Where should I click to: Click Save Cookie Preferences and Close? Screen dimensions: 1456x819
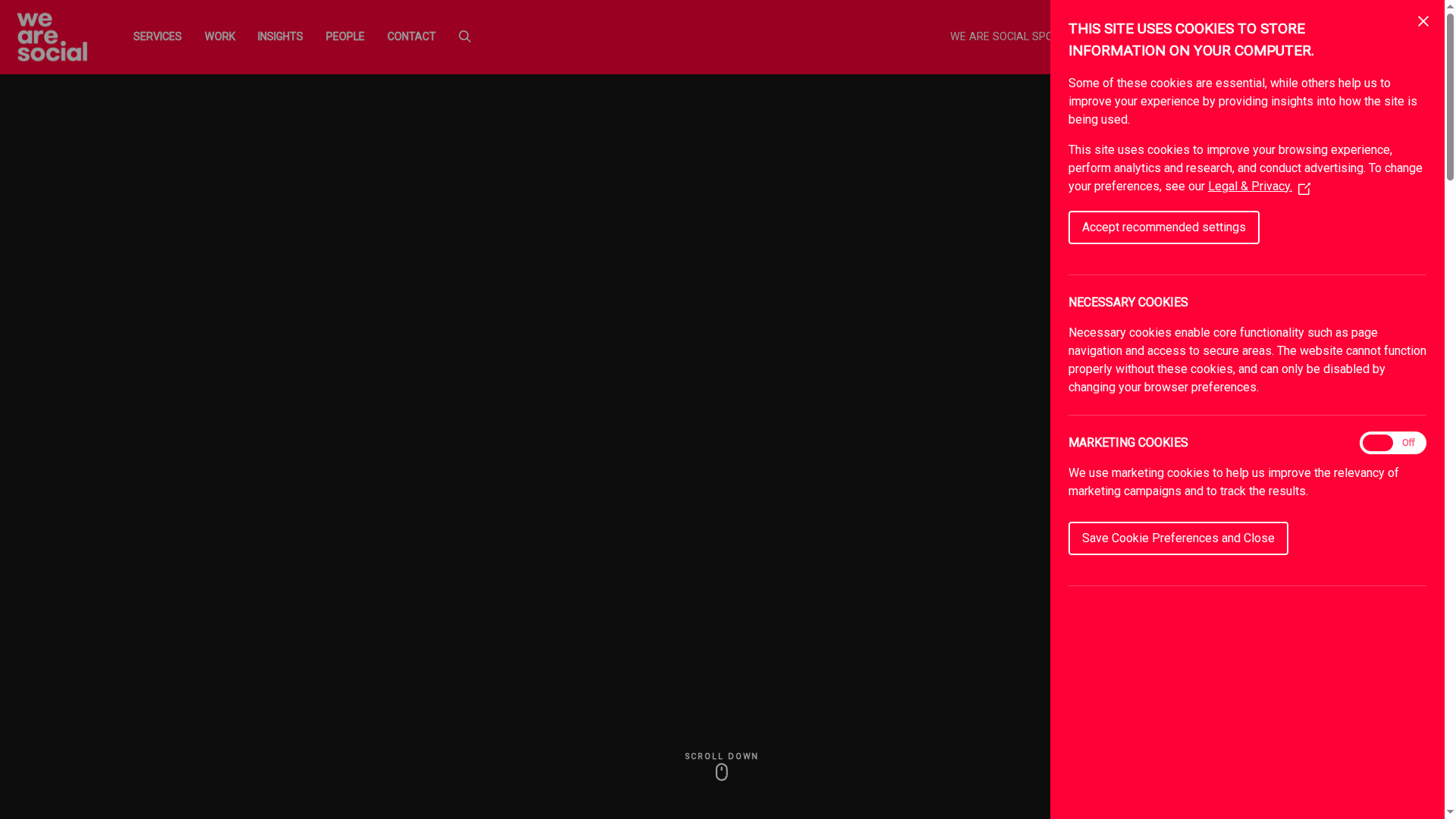coord(1178,538)
